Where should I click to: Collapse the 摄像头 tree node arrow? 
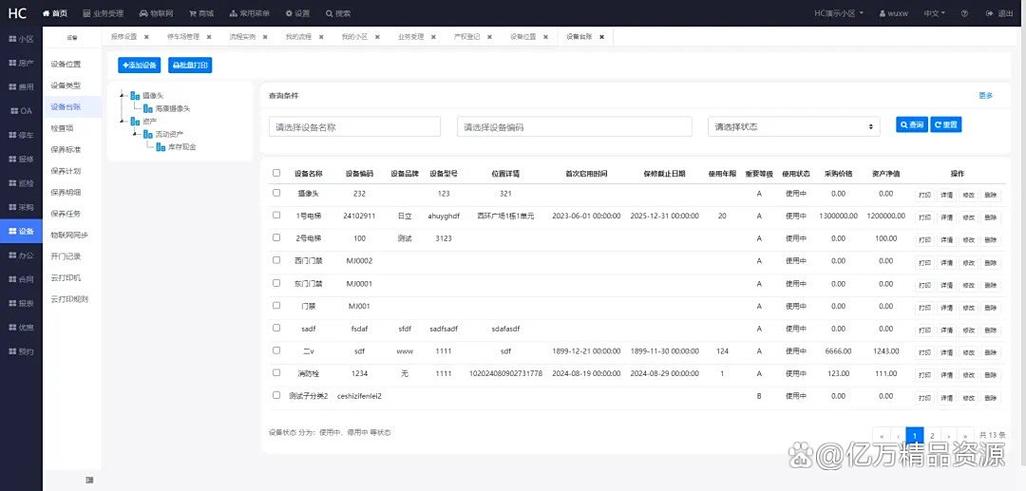(x=122, y=95)
